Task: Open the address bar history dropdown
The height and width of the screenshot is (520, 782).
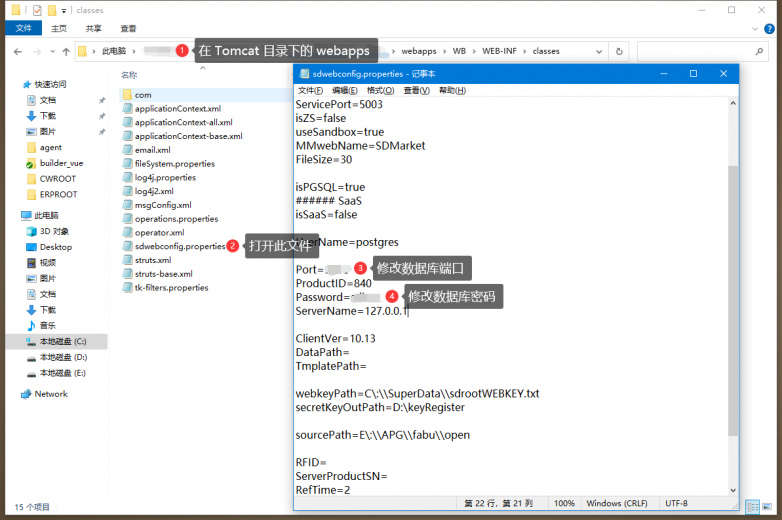Action: (x=600, y=51)
